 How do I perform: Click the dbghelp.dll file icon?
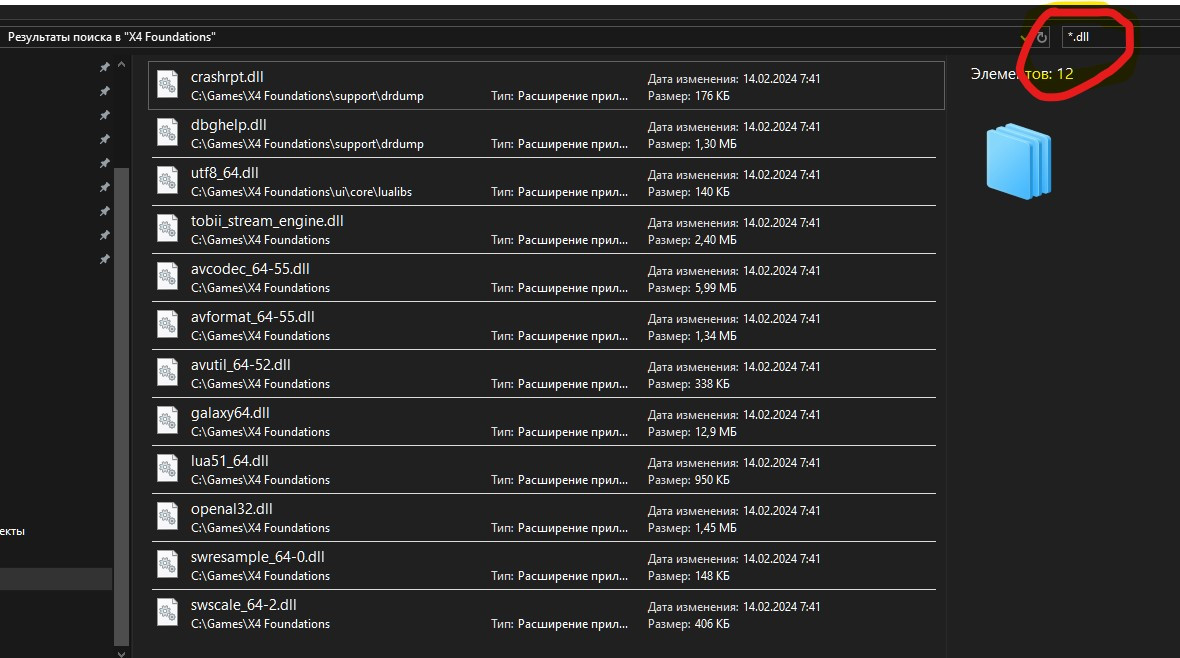tap(168, 134)
